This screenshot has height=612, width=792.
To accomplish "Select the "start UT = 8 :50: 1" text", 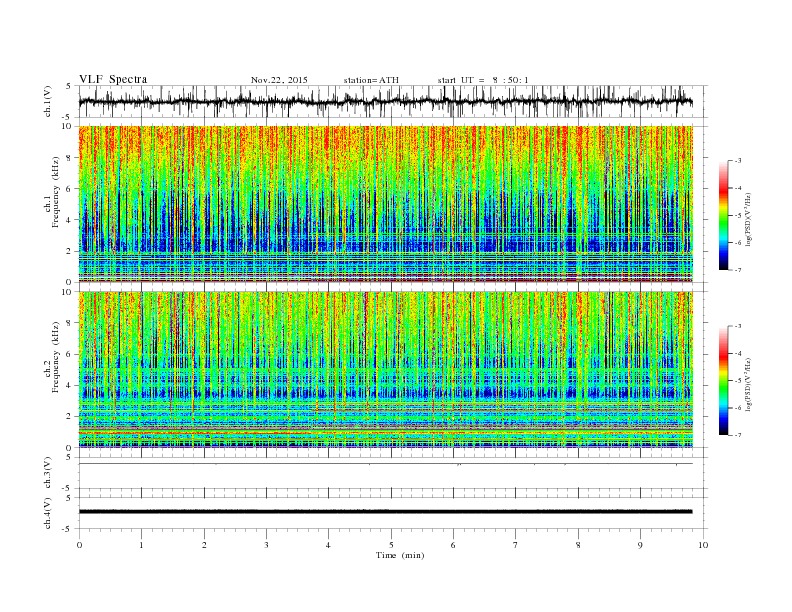I will [x=483, y=80].
